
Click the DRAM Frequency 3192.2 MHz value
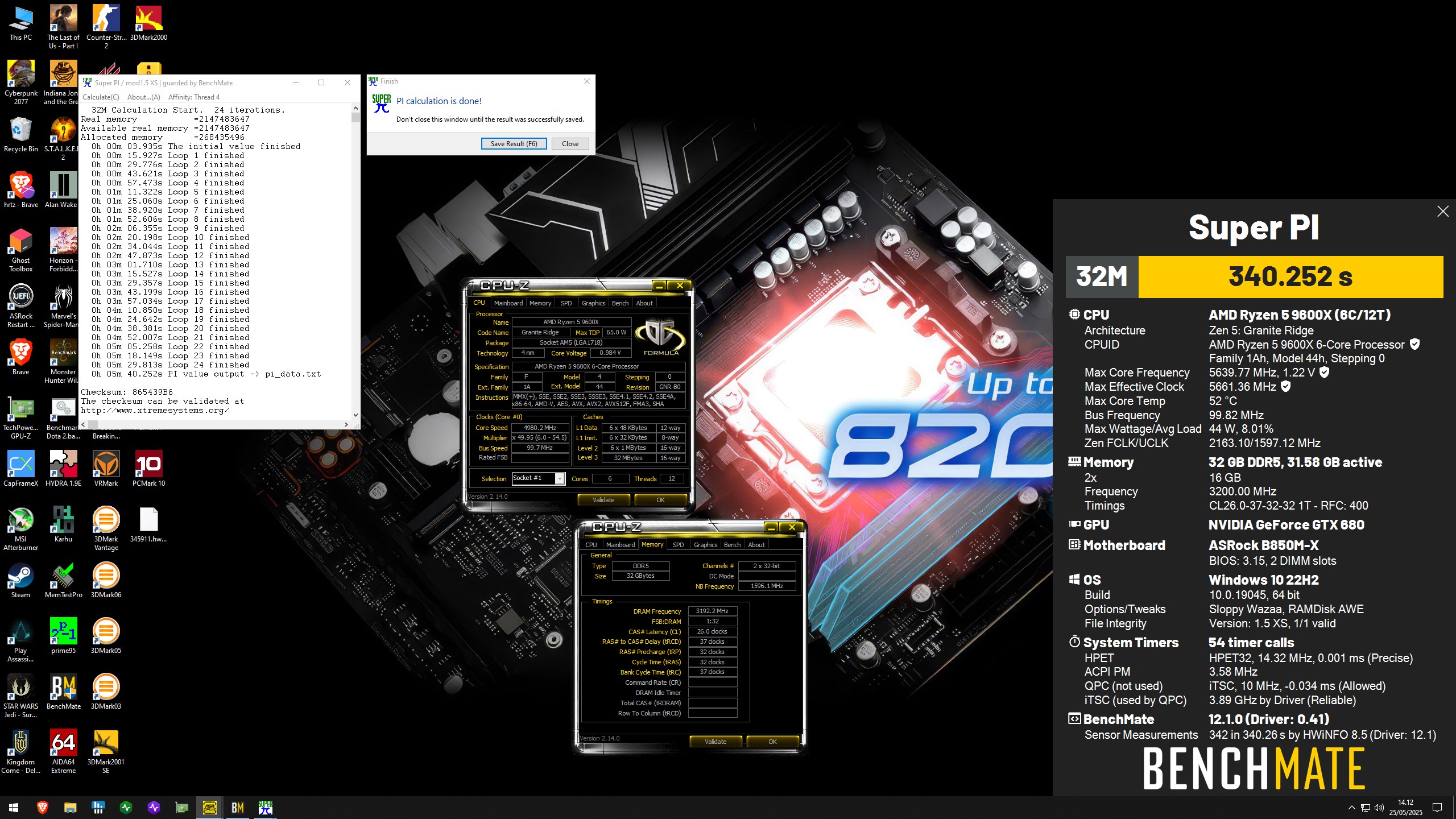pos(712,611)
